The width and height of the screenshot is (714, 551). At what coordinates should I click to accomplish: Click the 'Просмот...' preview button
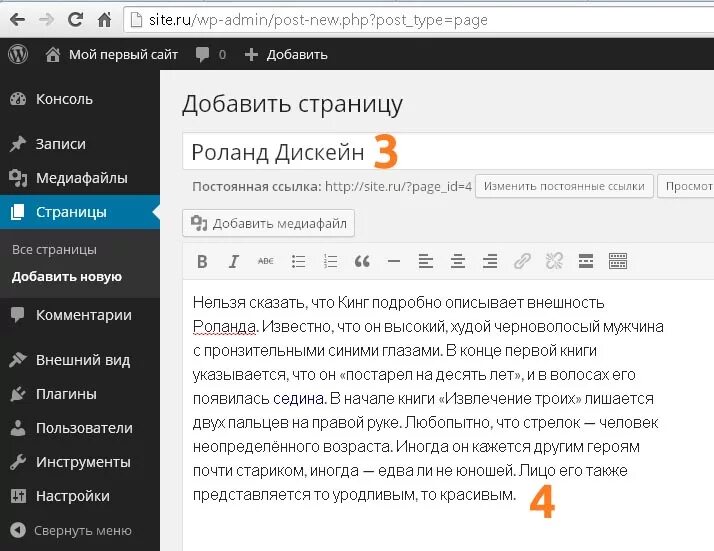tap(686, 186)
